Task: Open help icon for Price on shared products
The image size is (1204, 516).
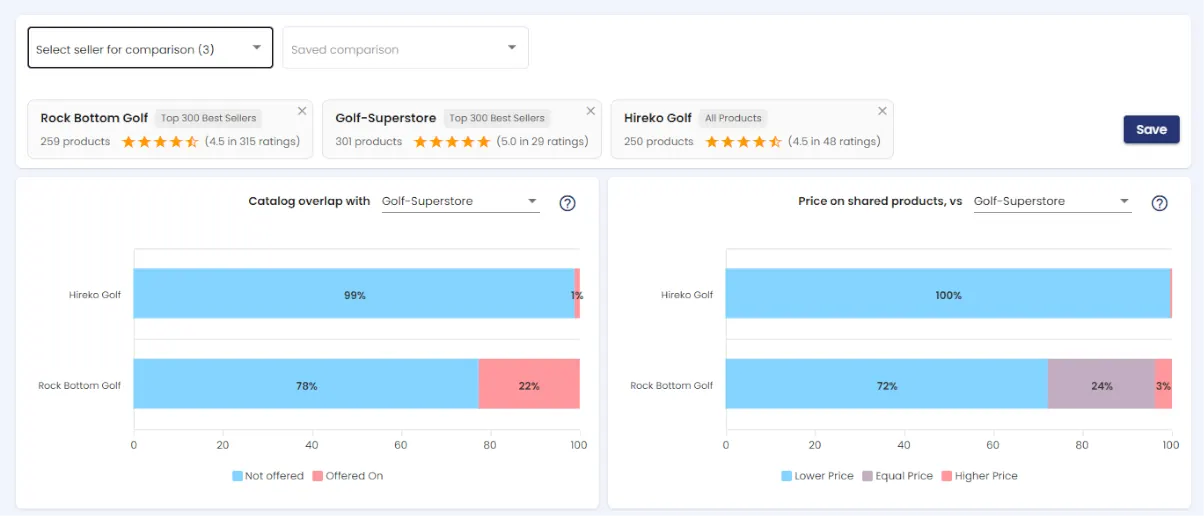Action: pos(1159,203)
